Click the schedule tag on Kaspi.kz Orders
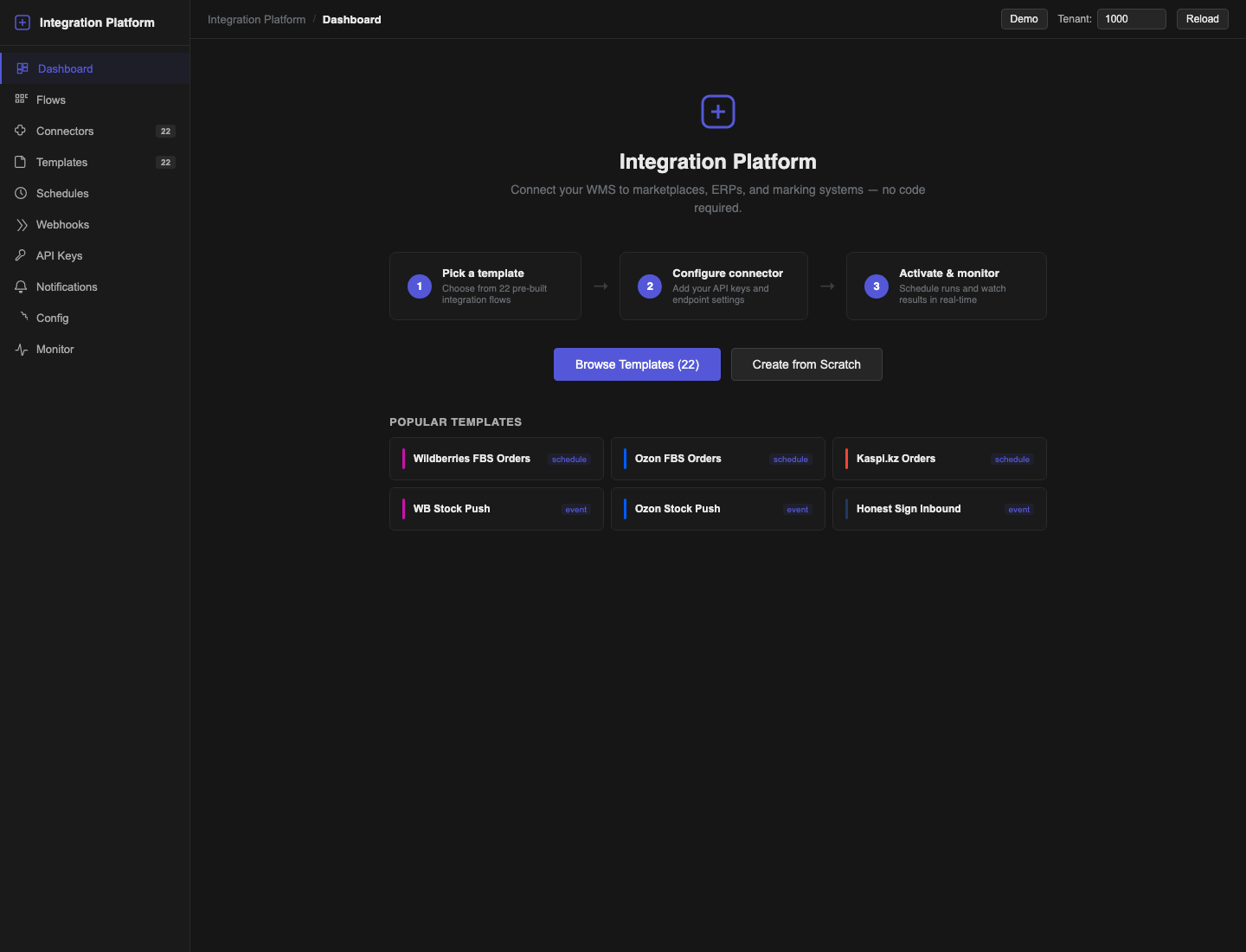 point(1012,460)
